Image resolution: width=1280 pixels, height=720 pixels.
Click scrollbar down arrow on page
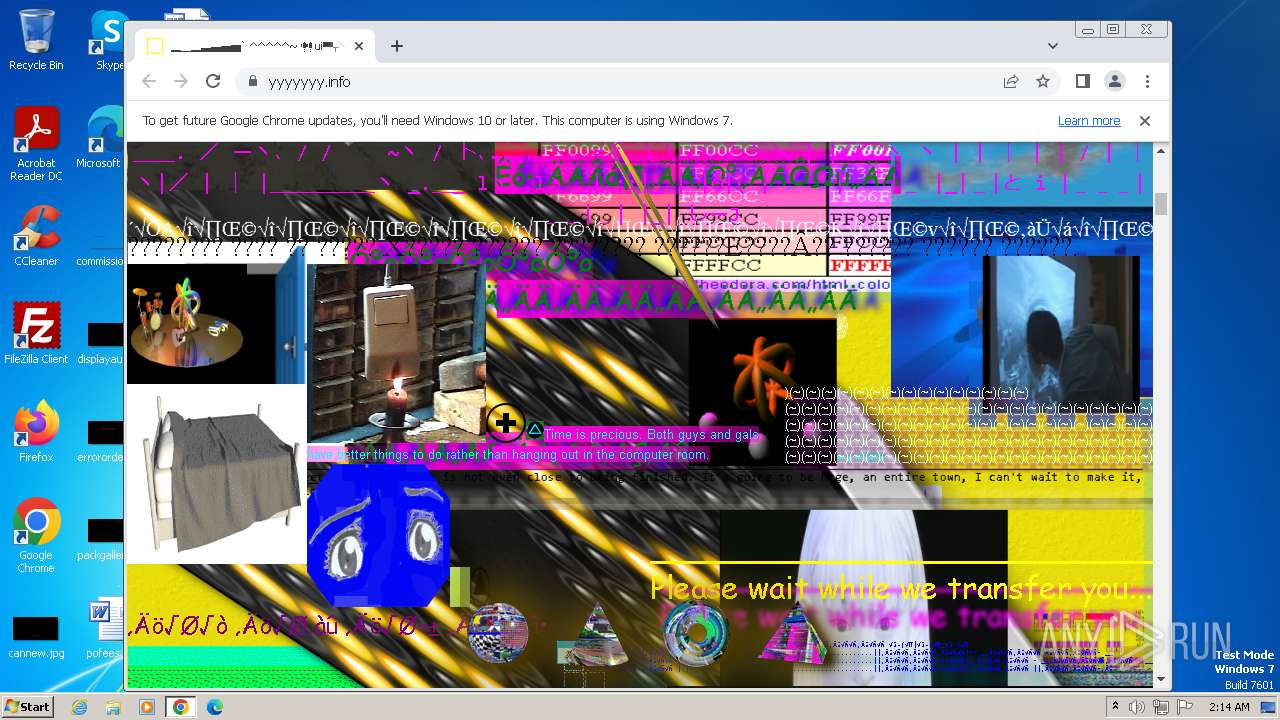[1161, 680]
